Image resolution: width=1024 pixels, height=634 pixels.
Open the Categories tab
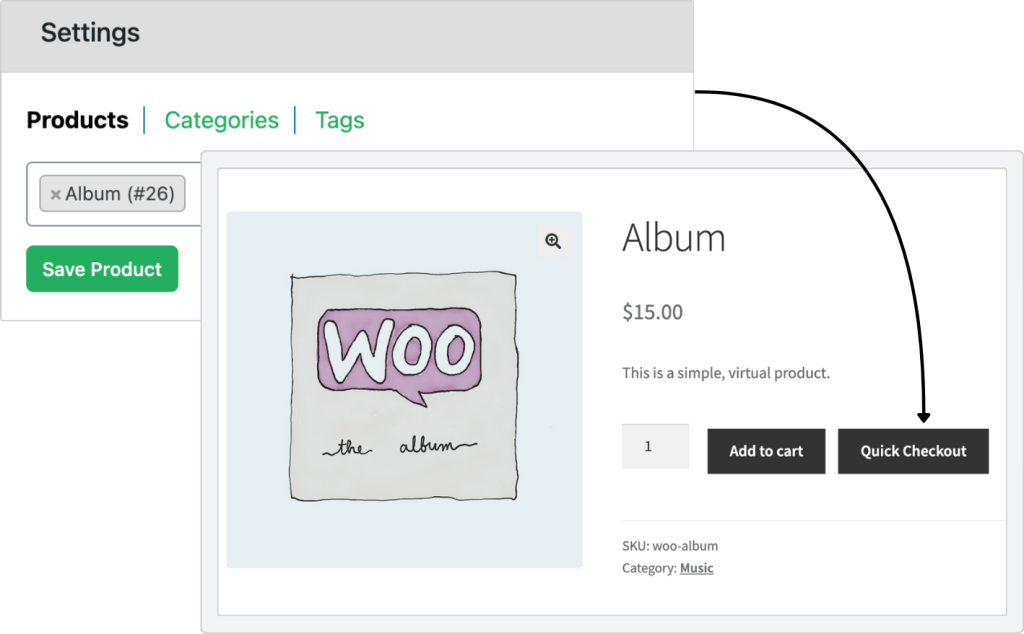pyautogui.click(x=221, y=120)
